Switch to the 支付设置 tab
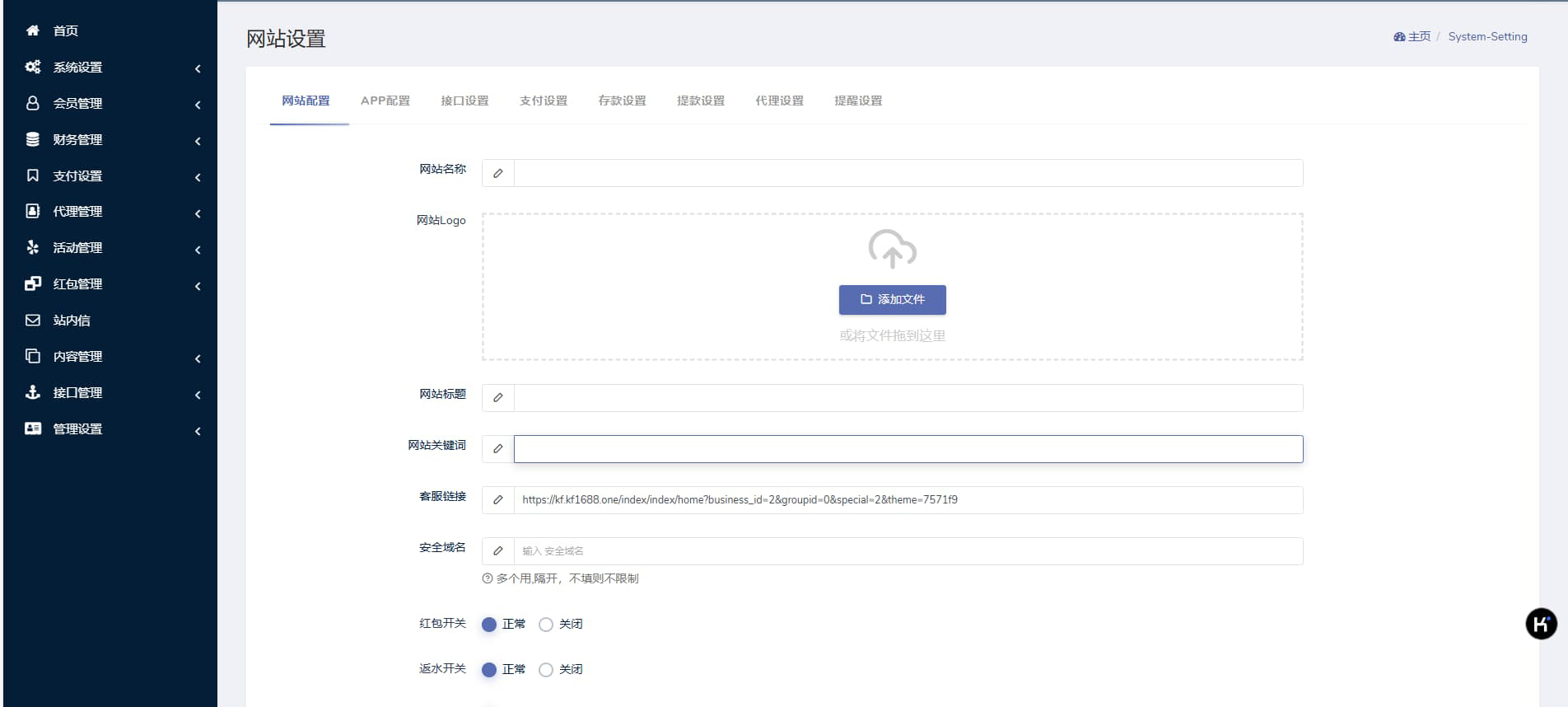Screen dimensions: 1568x707 coord(544,101)
